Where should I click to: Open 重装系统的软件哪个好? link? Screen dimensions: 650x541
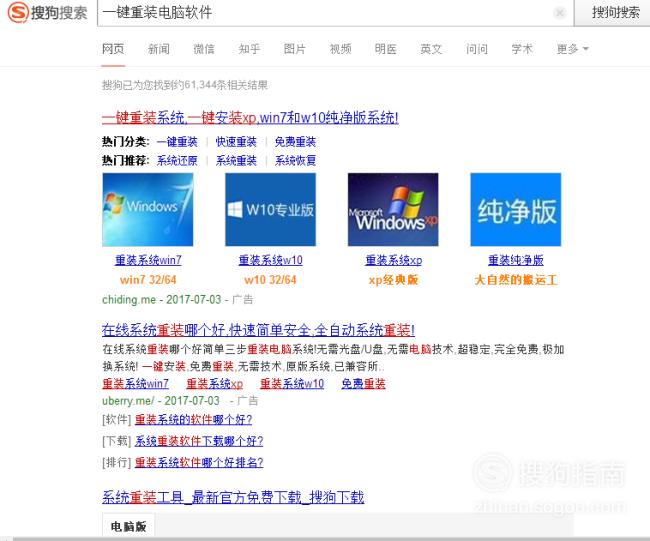pyautogui.click(x=193, y=420)
